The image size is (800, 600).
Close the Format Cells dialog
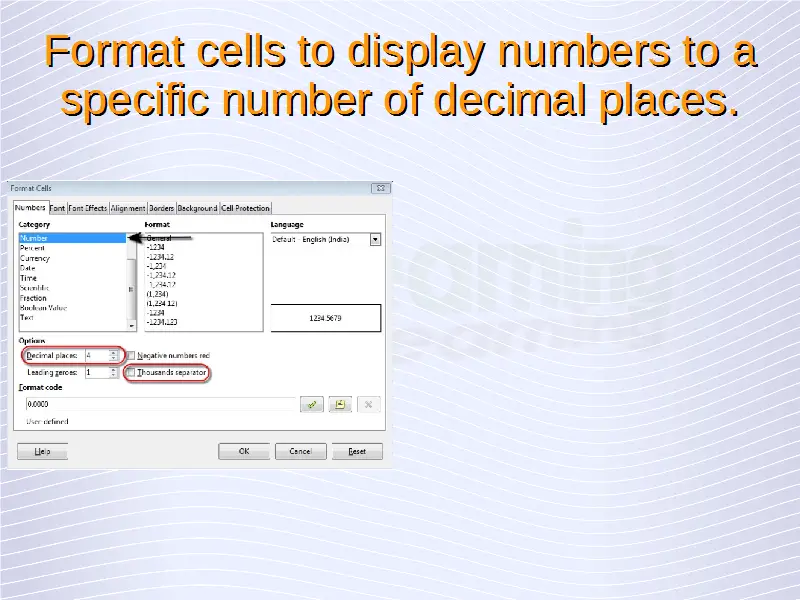click(380, 188)
